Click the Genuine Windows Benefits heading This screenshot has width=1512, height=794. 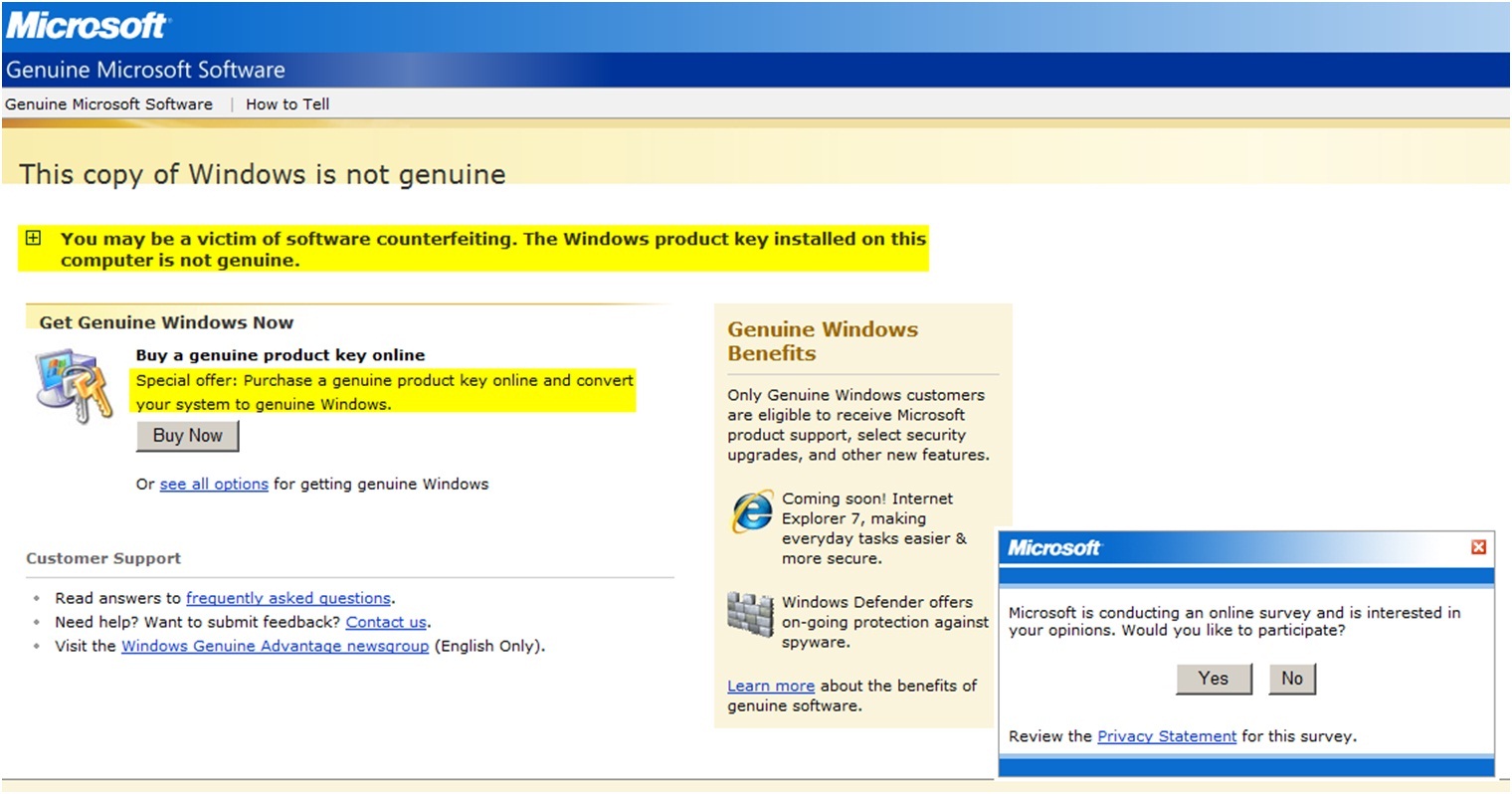(x=823, y=341)
